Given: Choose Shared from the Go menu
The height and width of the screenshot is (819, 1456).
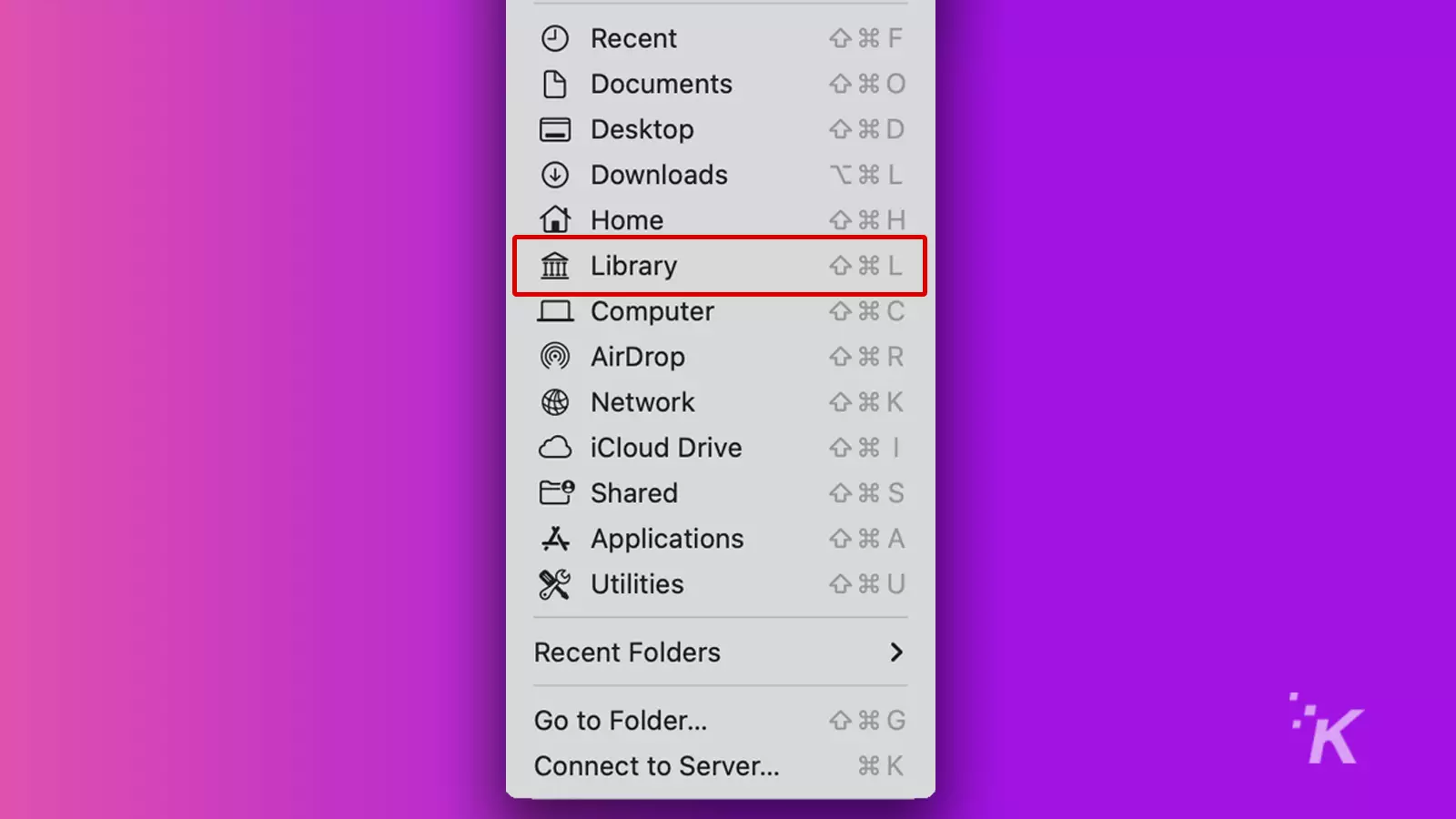Looking at the screenshot, I should tap(721, 493).
